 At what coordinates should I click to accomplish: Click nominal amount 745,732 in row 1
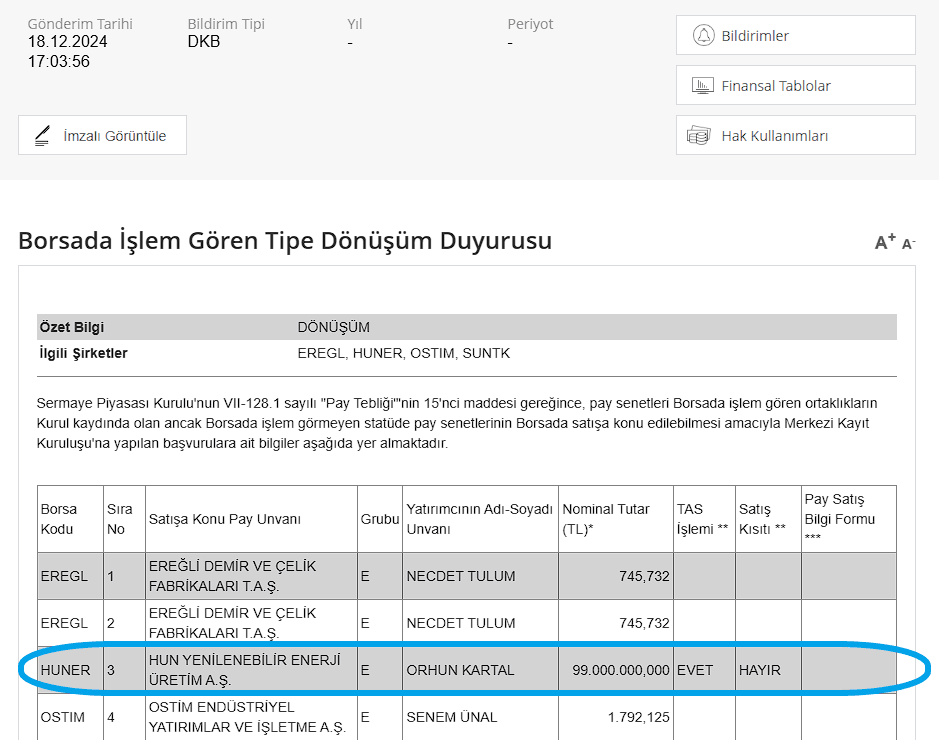(644, 576)
